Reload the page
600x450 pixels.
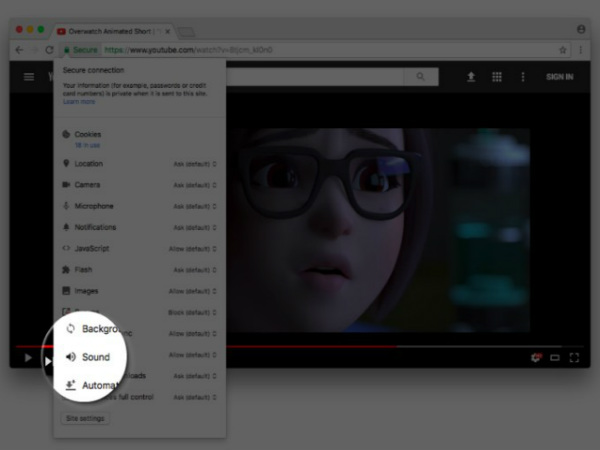(x=49, y=49)
